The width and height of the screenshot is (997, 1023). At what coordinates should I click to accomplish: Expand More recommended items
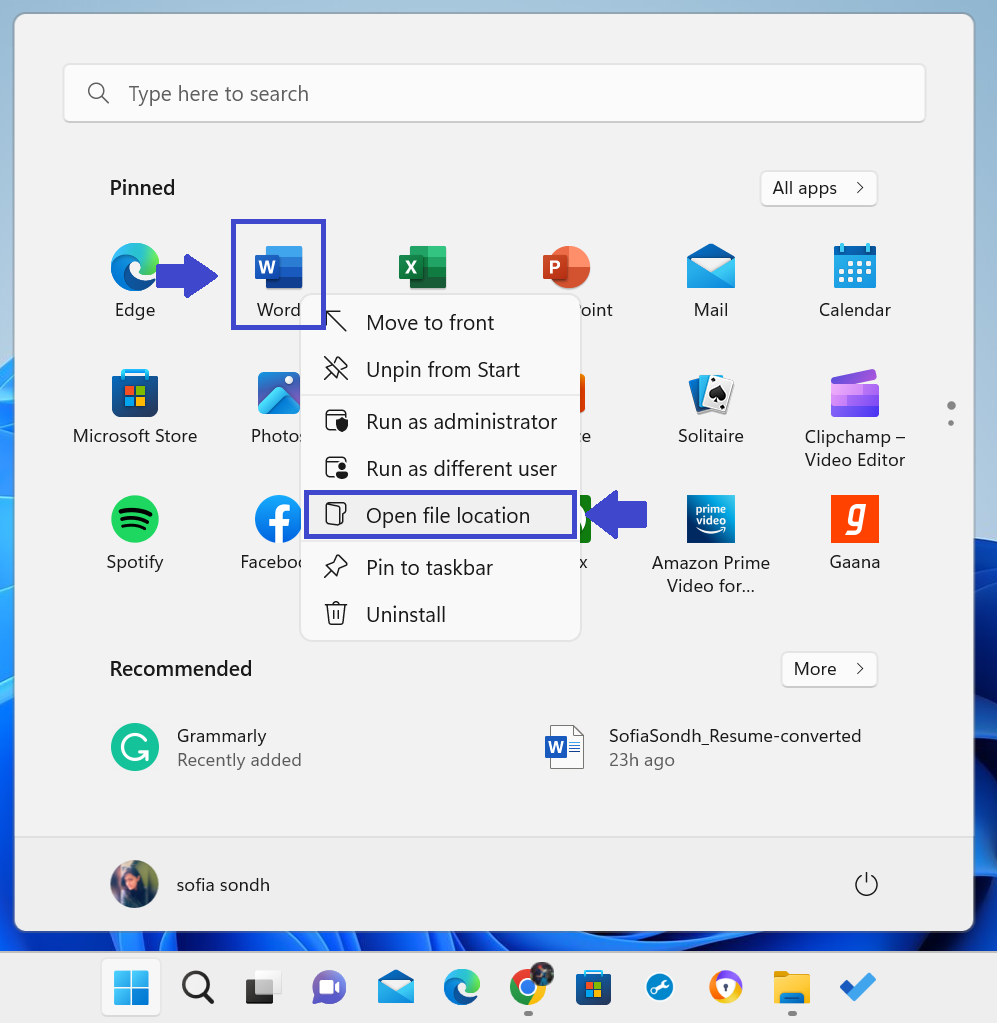828,669
